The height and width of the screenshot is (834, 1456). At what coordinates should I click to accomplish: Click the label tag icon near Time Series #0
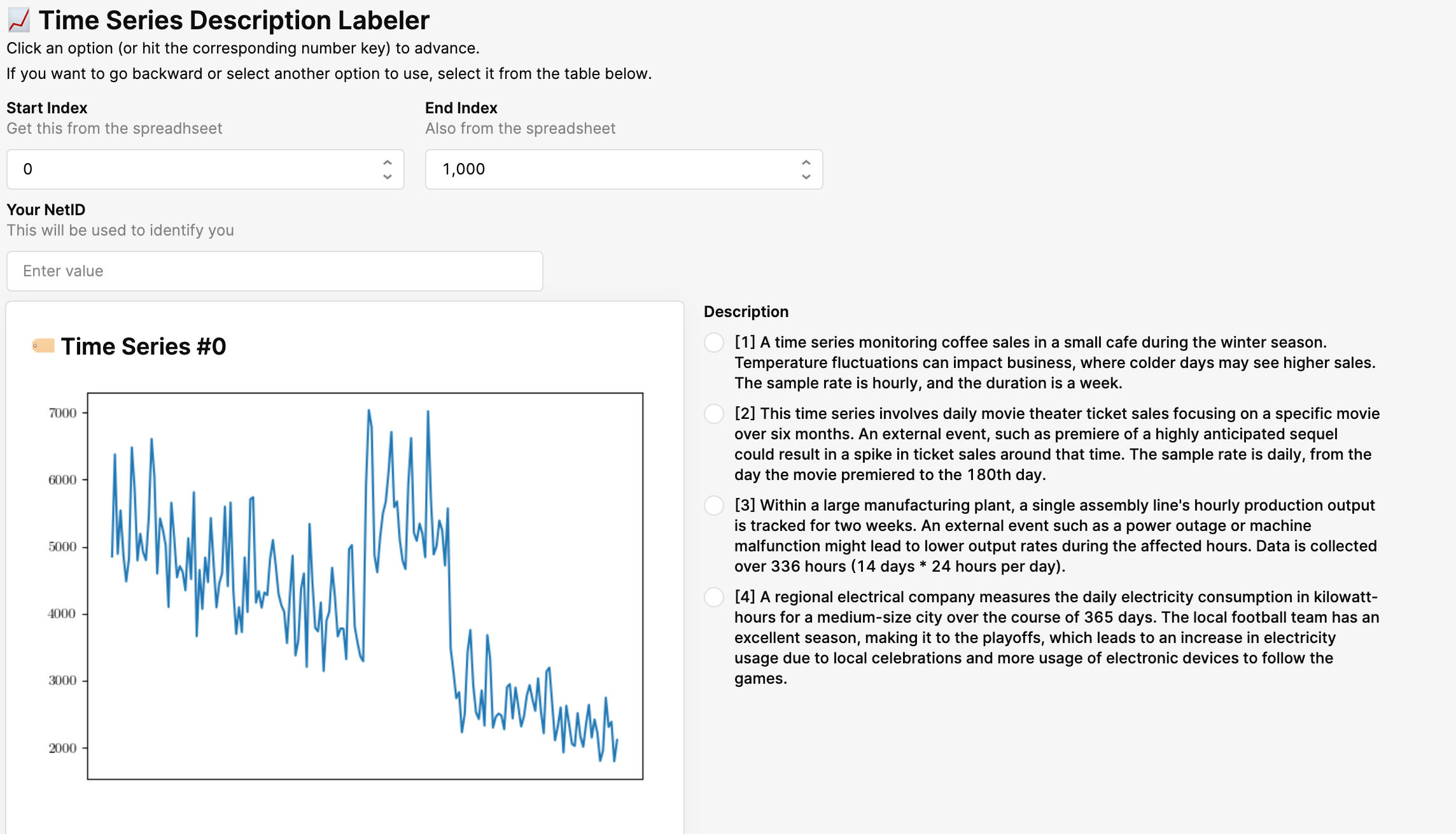(43, 346)
